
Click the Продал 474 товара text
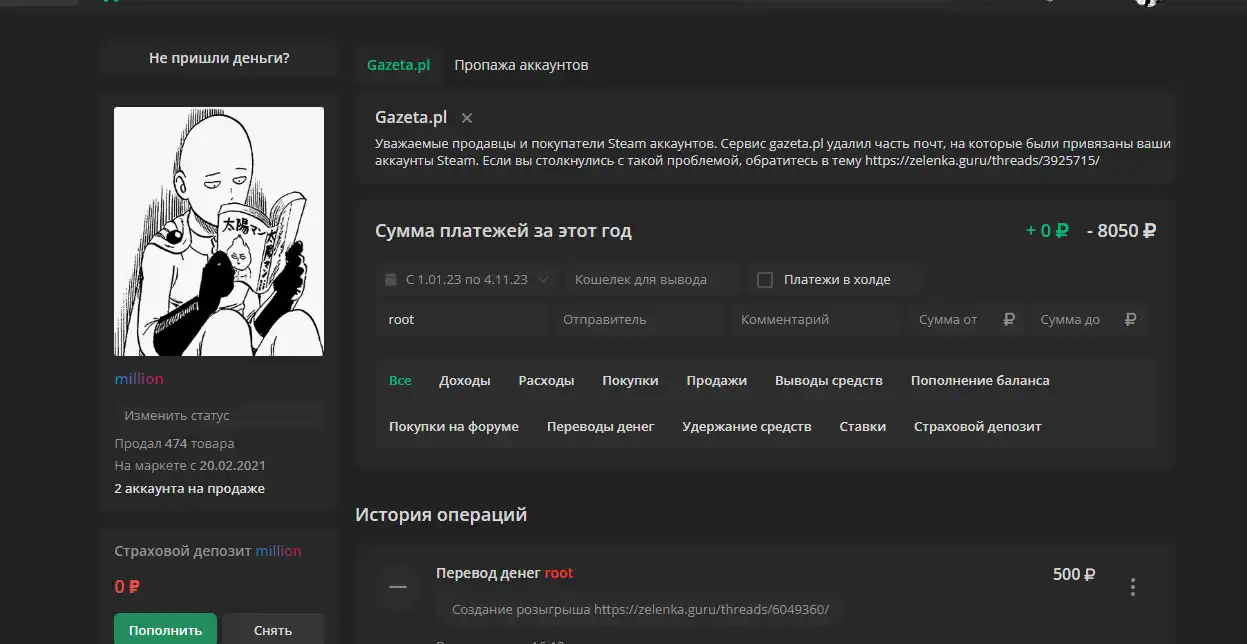point(174,443)
